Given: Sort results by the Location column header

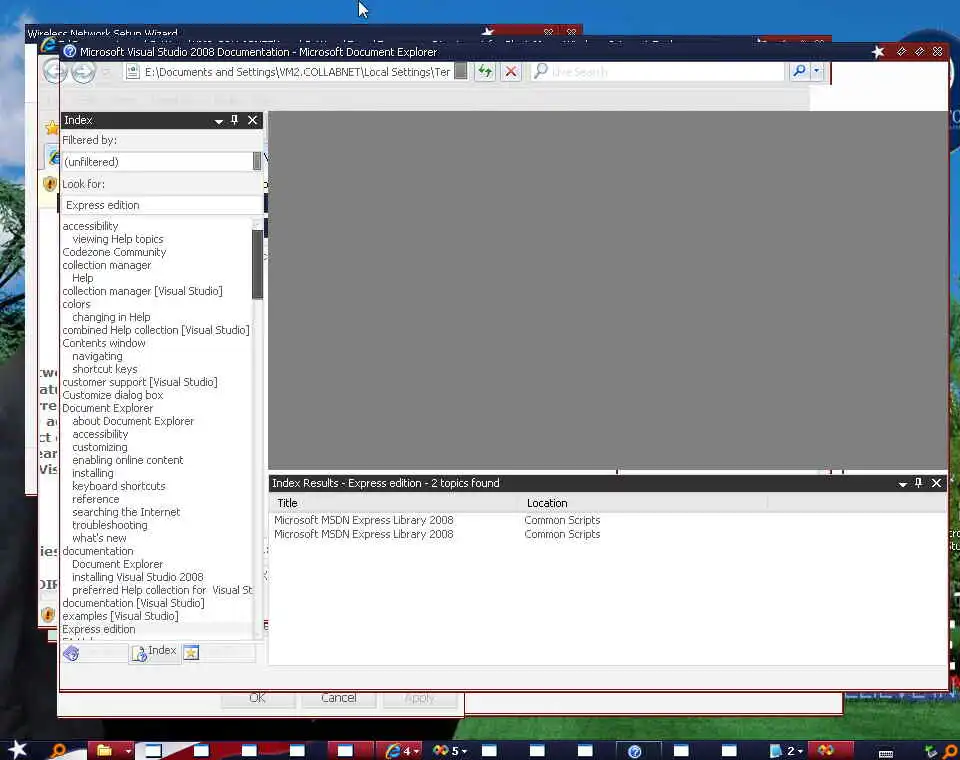Looking at the screenshot, I should [643, 503].
